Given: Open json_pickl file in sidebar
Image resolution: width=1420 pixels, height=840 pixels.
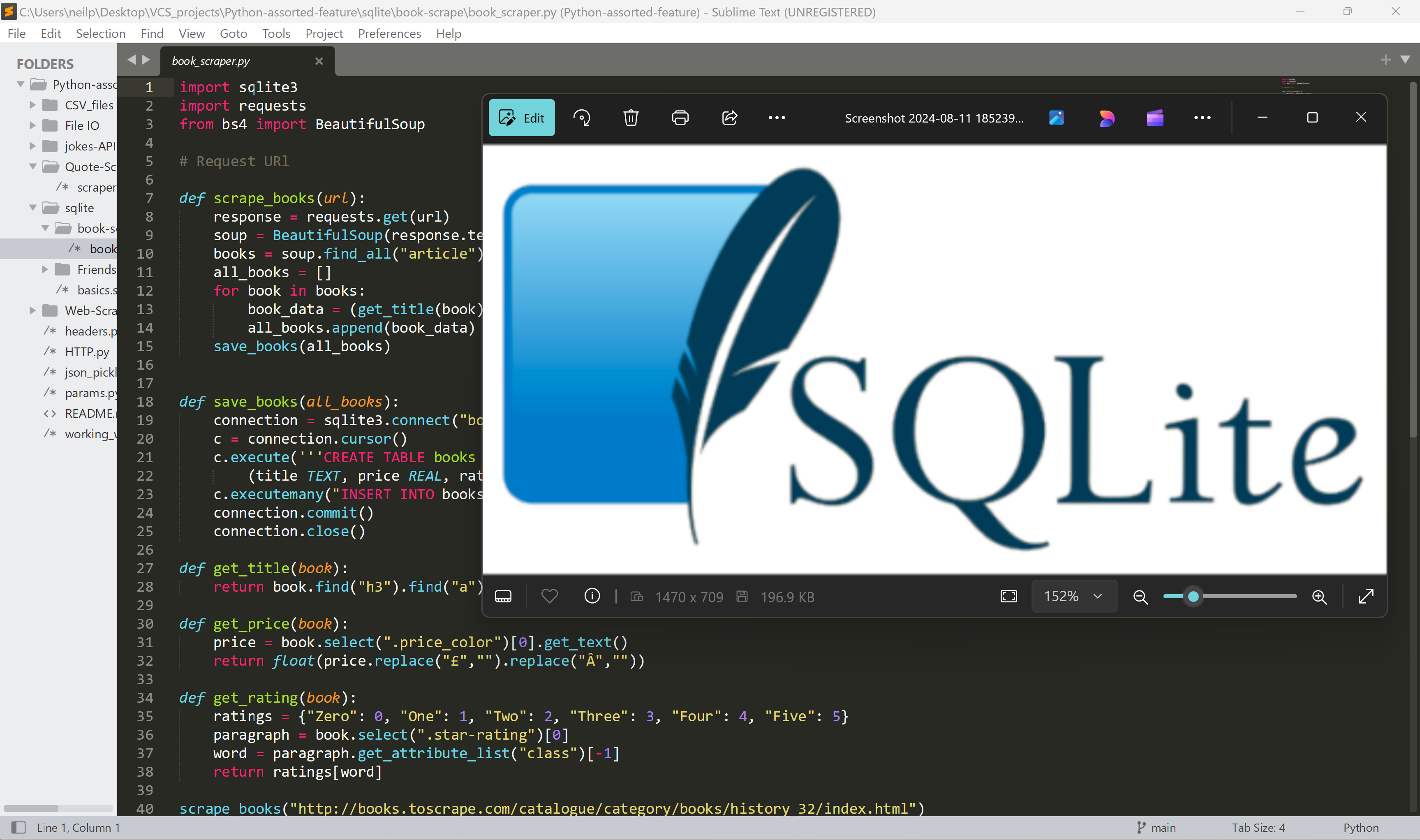Looking at the screenshot, I should (x=90, y=372).
